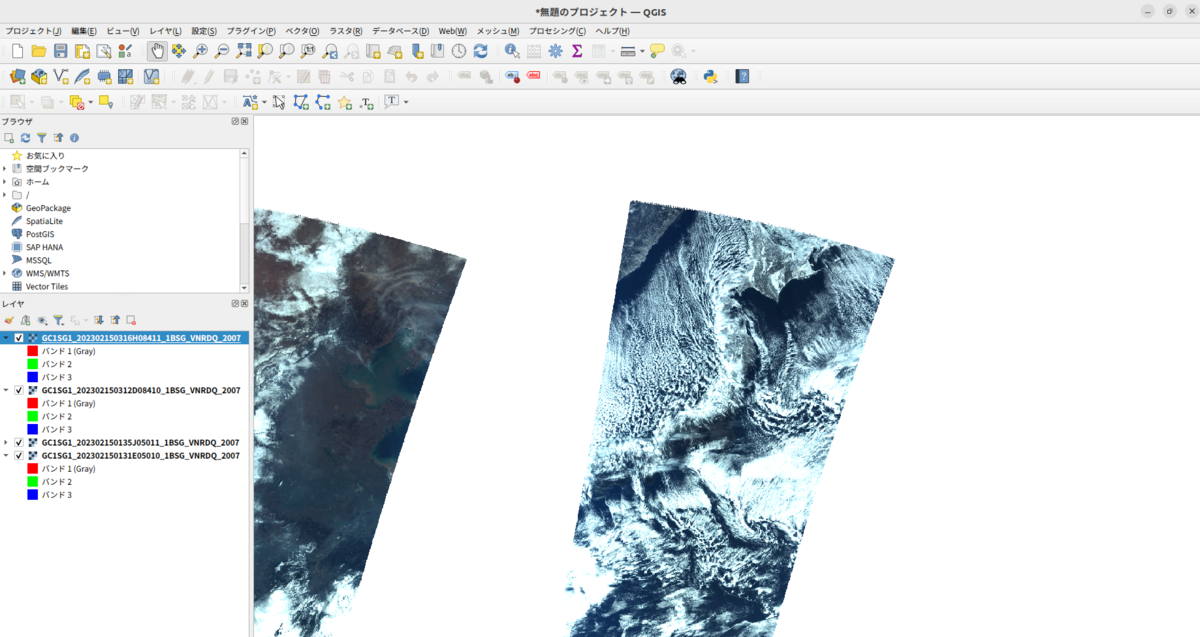Expand 空間ブックマーク in the browser
Viewport: 1200px width, 637px height.
point(5,169)
